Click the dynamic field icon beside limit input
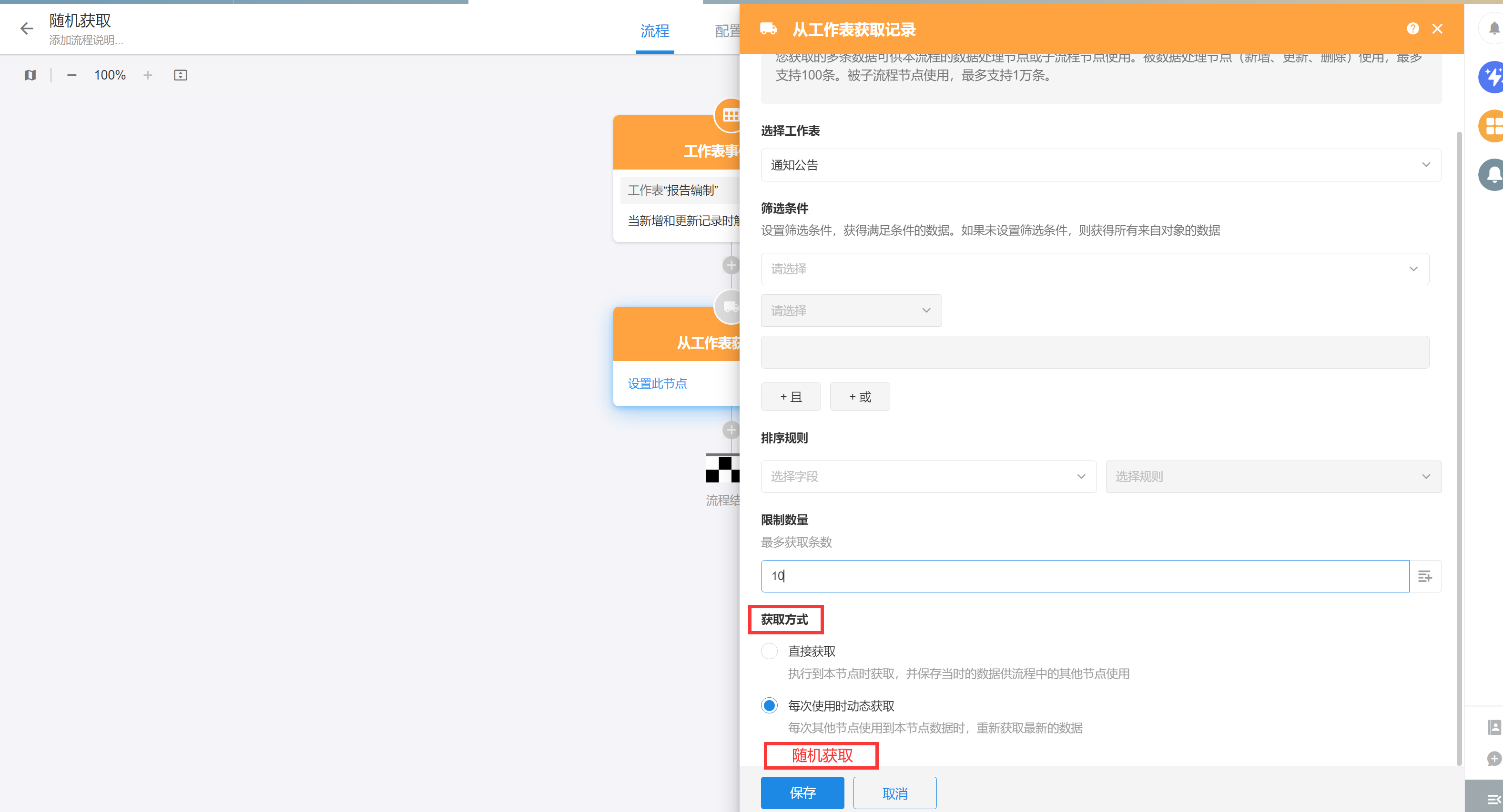1503x812 pixels. pos(1425,576)
